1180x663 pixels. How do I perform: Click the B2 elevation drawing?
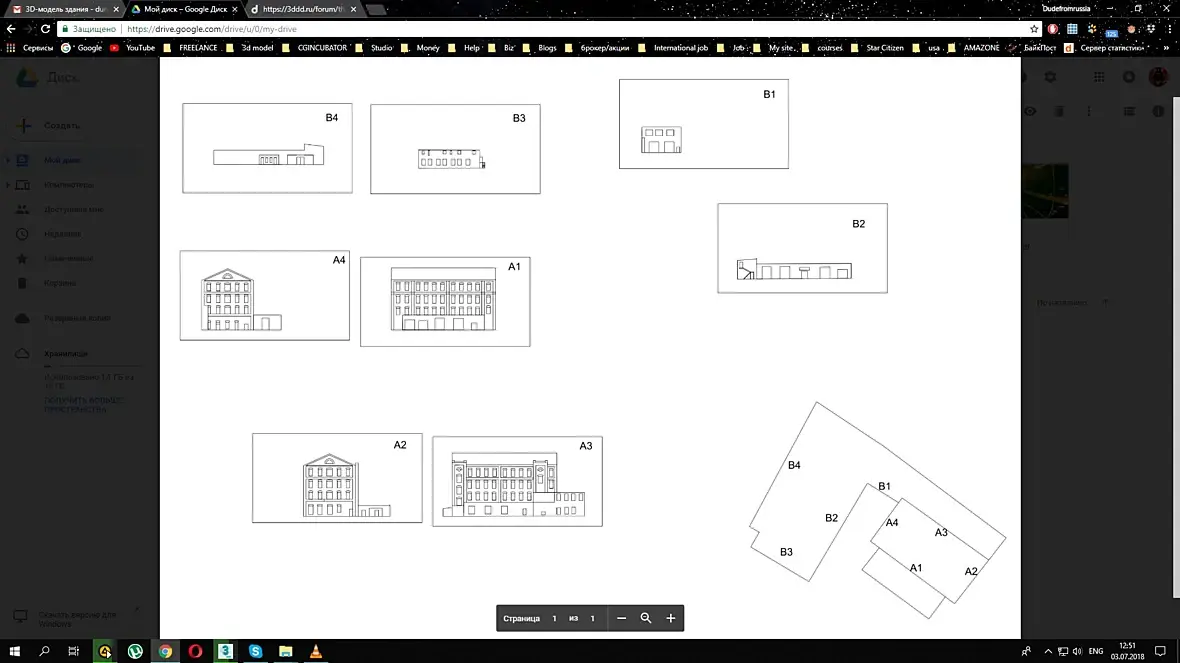802,248
